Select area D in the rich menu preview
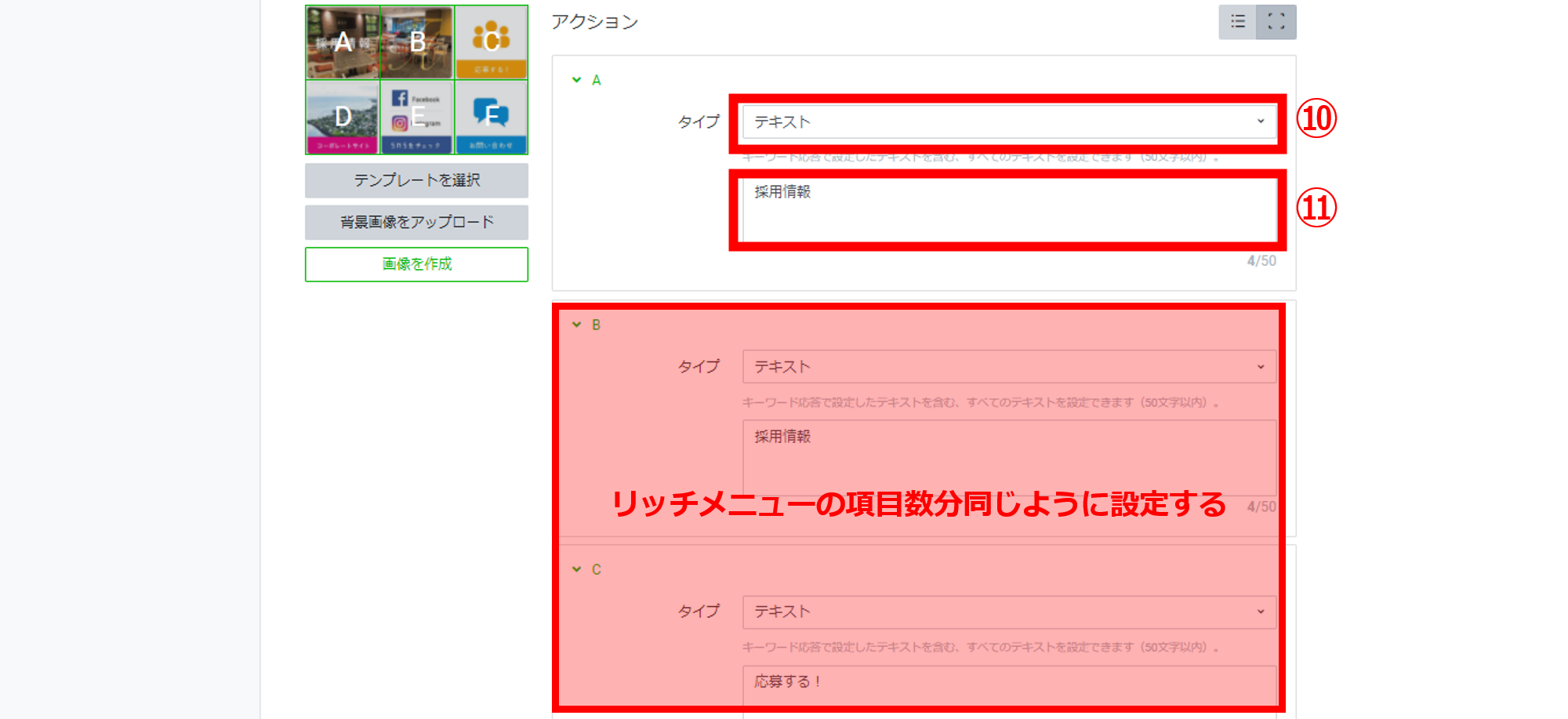Image resolution: width=1568 pixels, height=719 pixels. coord(343,117)
